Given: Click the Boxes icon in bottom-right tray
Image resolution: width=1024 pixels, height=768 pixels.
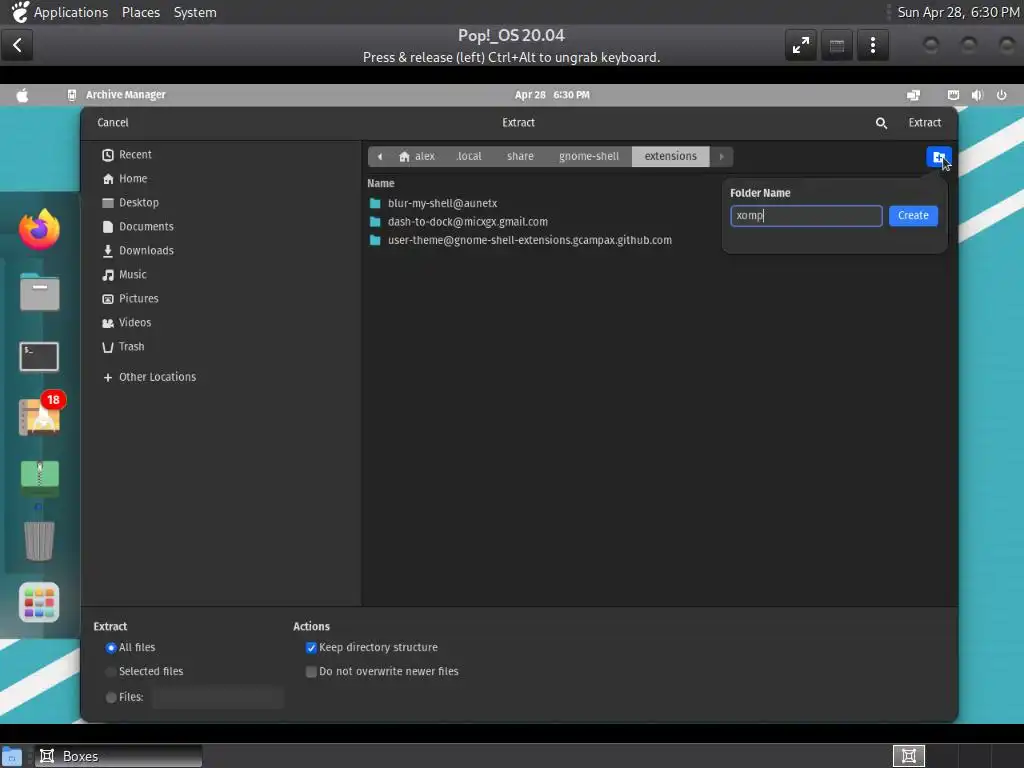Looking at the screenshot, I should [908, 756].
